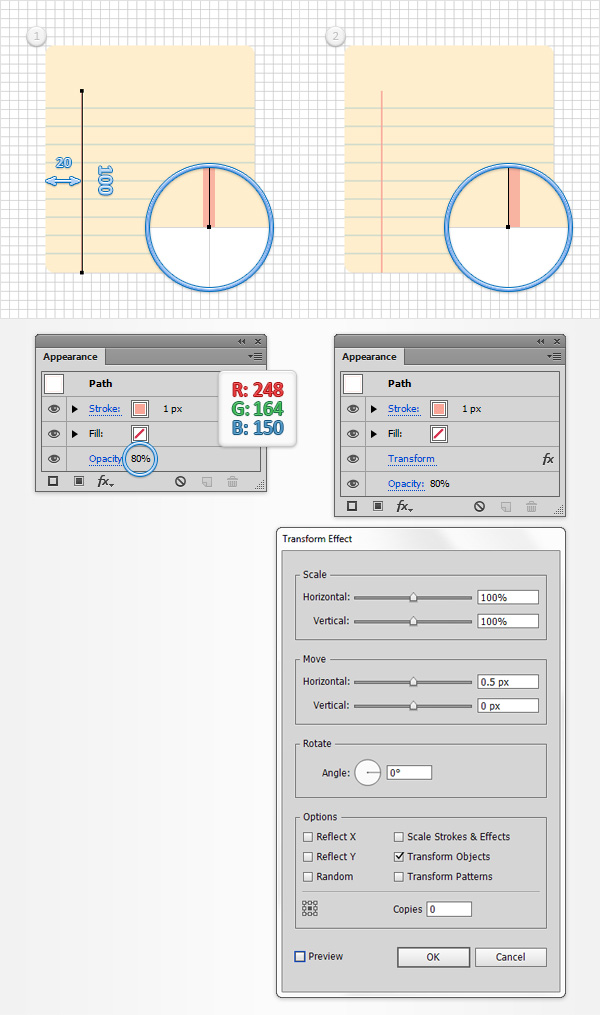Click the rotate angle dial
600x1015 pixels.
click(x=368, y=772)
